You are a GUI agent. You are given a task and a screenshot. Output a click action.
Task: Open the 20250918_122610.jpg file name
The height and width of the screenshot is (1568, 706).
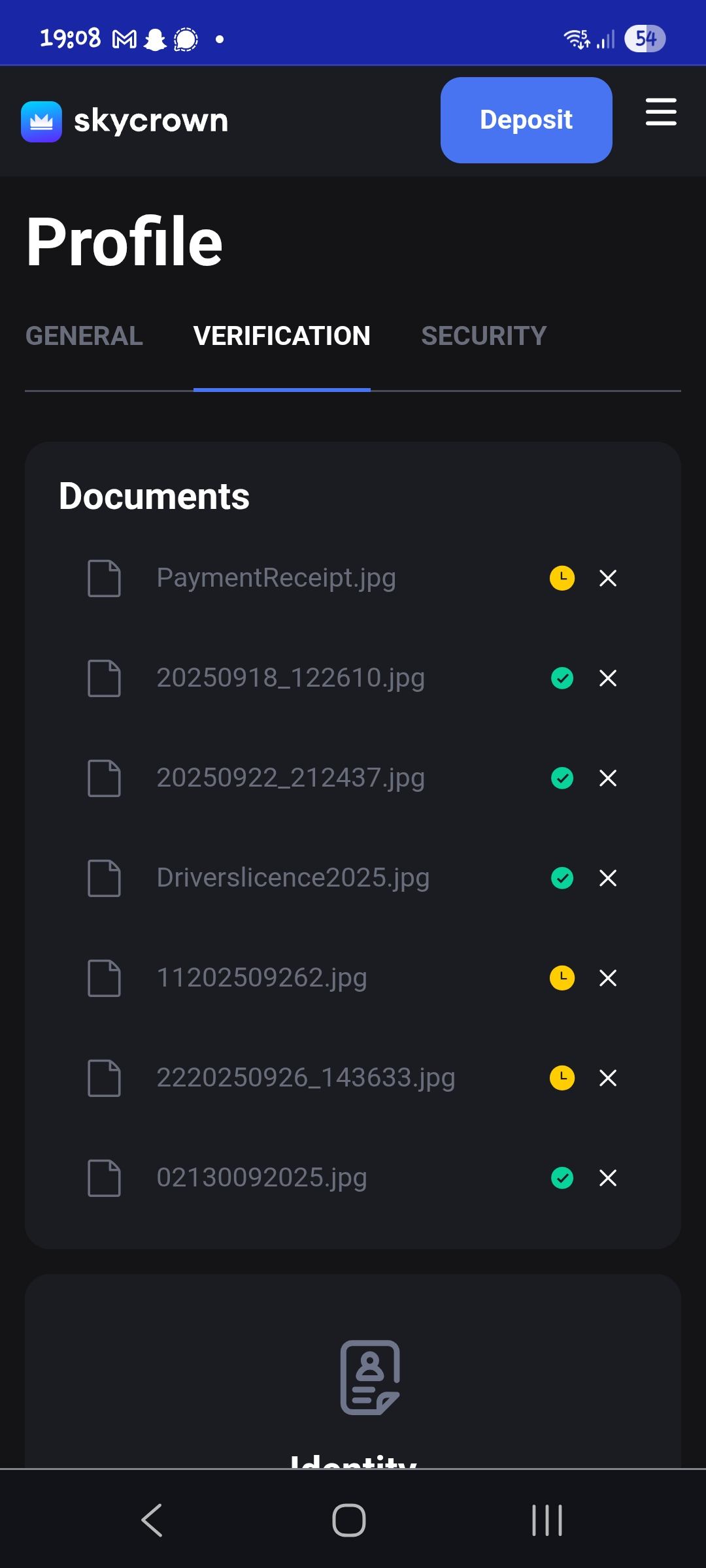(x=290, y=678)
